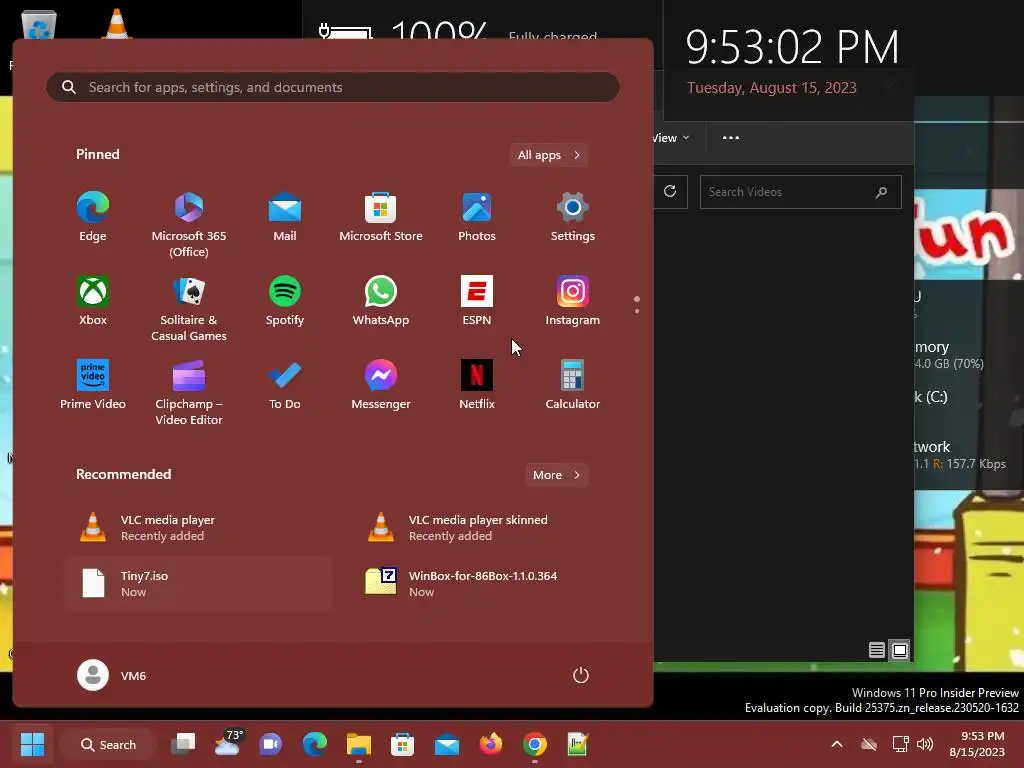Image resolution: width=1024 pixels, height=768 pixels.
Task: Open recommended VLC media player skinned
Action: (x=486, y=528)
